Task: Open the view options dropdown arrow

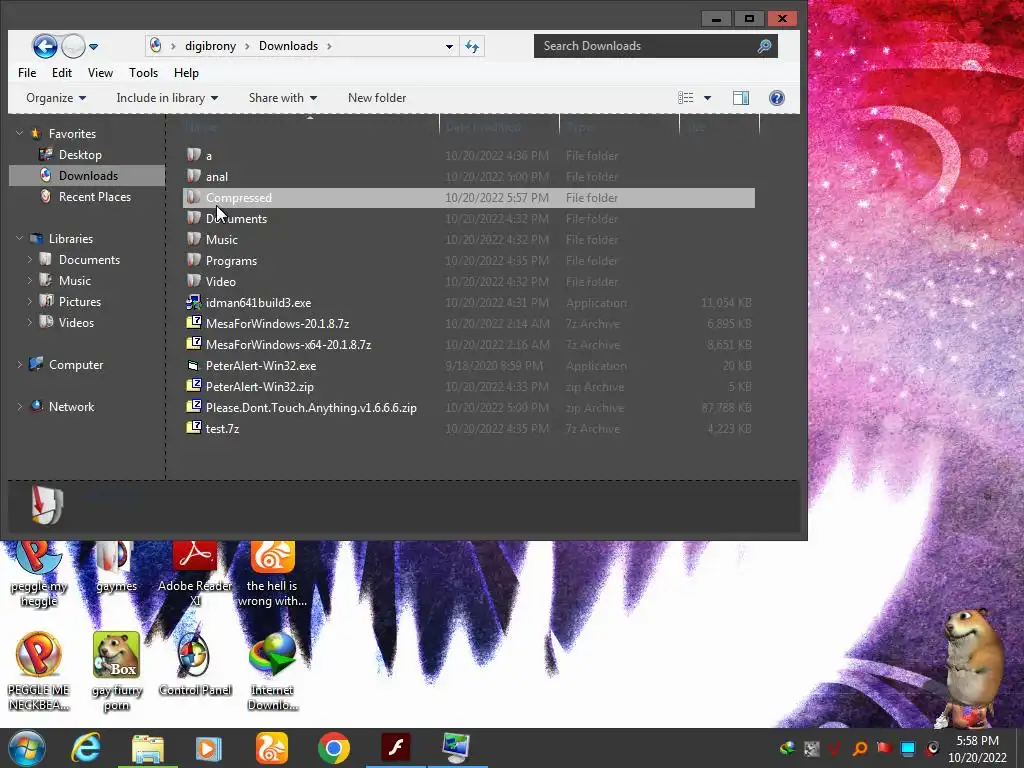Action: click(x=707, y=98)
